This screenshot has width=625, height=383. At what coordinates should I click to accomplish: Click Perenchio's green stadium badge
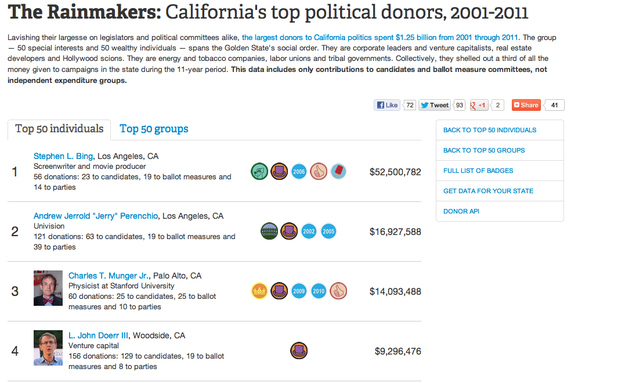tap(269, 231)
